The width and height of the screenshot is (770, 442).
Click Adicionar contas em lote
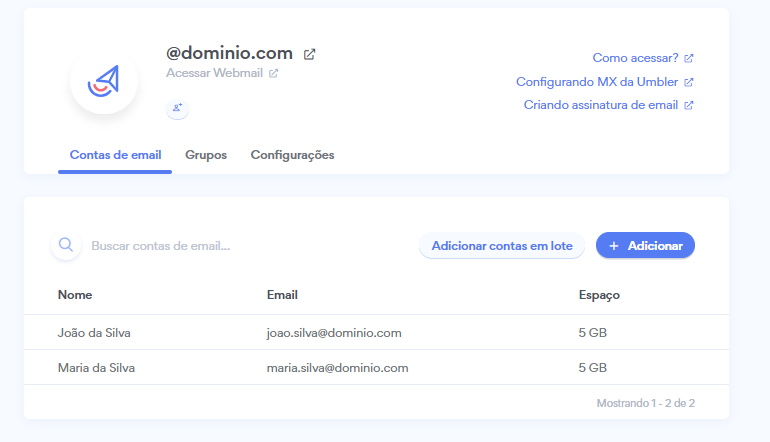(x=502, y=245)
